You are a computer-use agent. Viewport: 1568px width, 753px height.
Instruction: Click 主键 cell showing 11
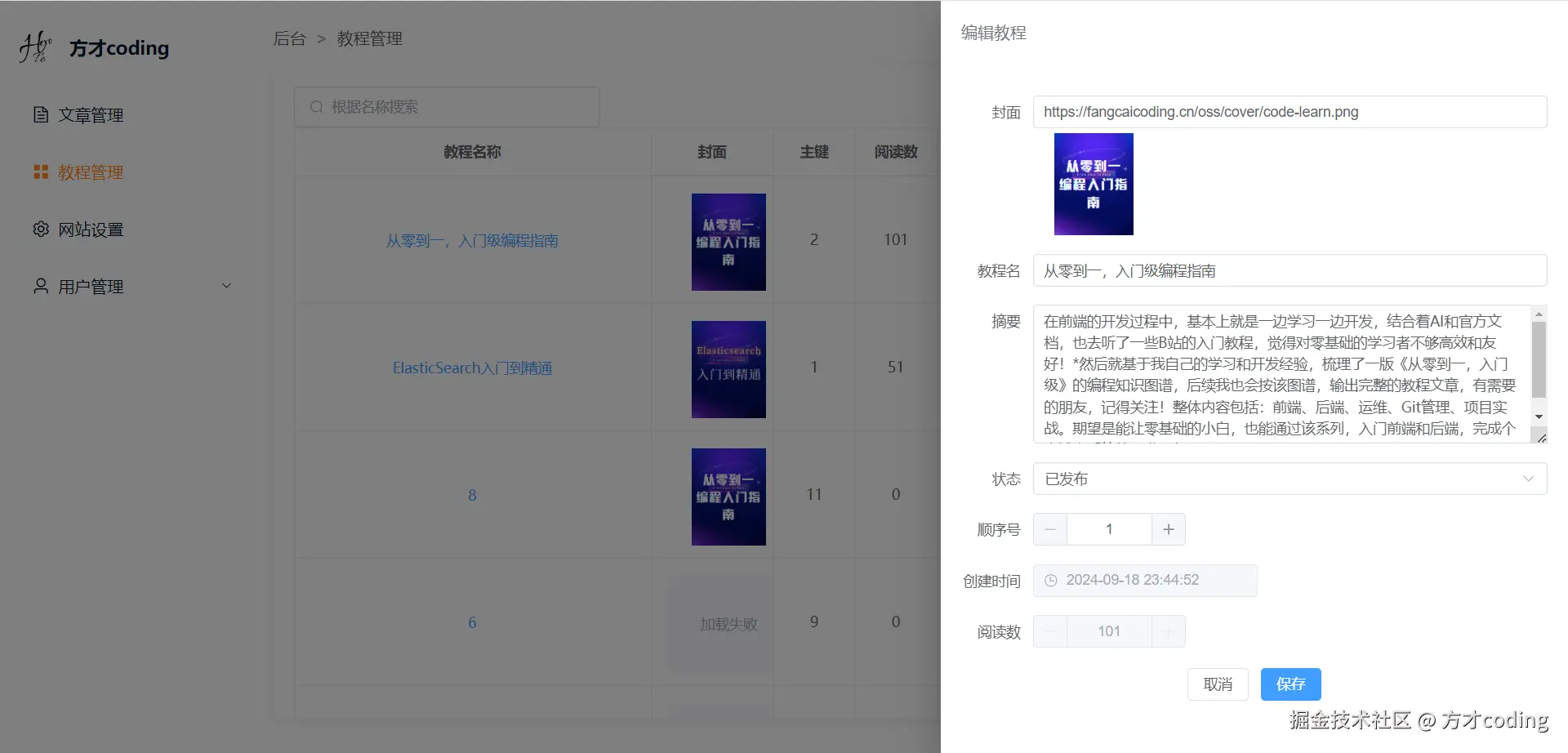[x=814, y=495]
